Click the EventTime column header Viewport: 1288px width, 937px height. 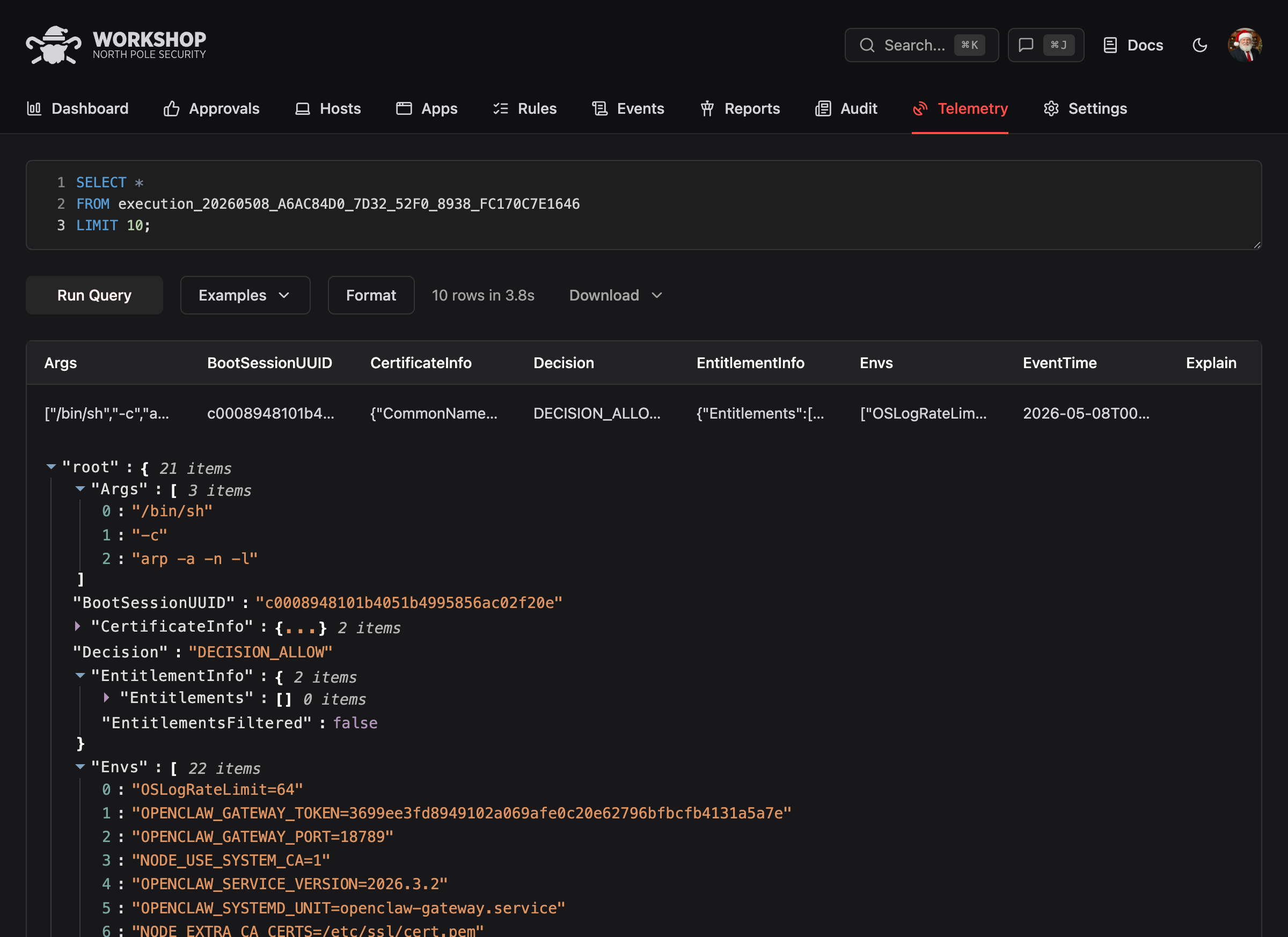point(1060,362)
